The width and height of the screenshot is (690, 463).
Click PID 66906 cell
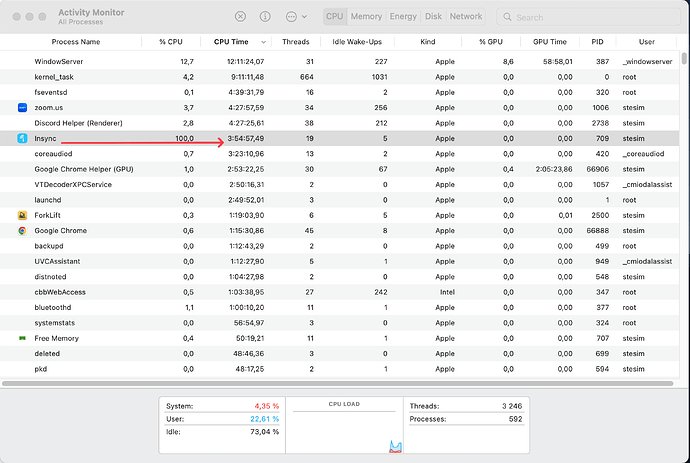598,169
